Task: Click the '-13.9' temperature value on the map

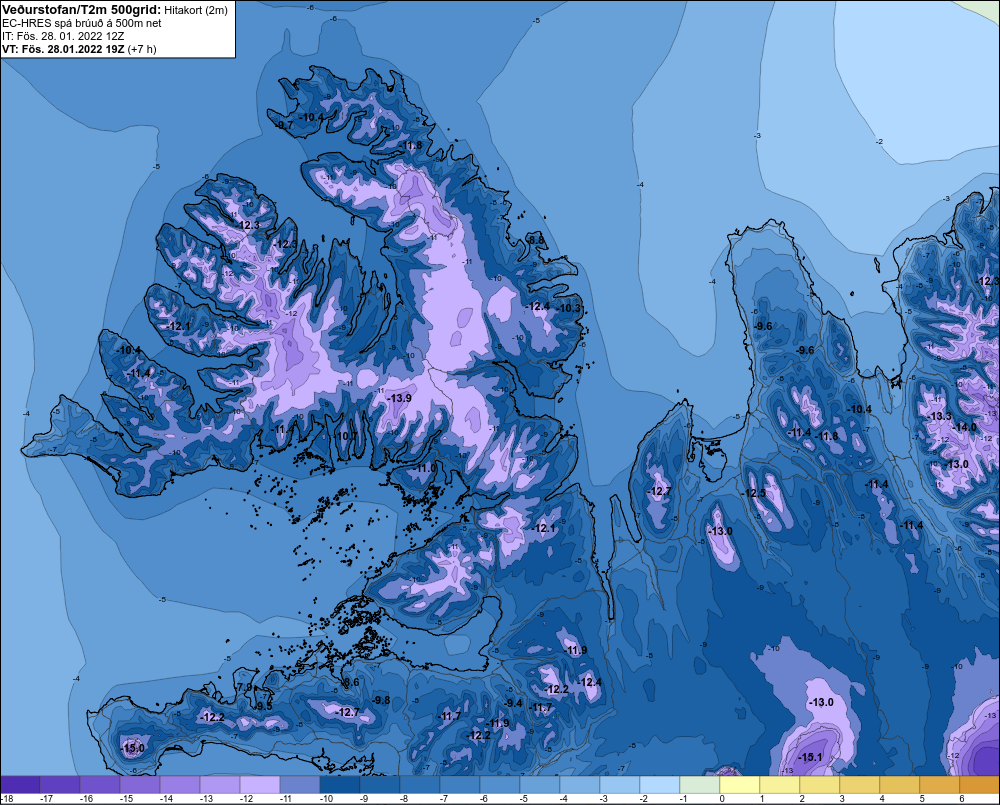Action: tap(400, 398)
